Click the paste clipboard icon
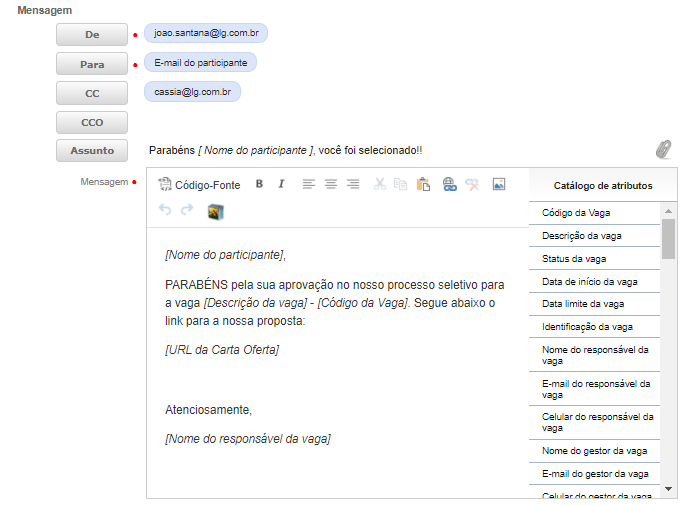Image resolution: width=692 pixels, height=505 pixels. 423,184
